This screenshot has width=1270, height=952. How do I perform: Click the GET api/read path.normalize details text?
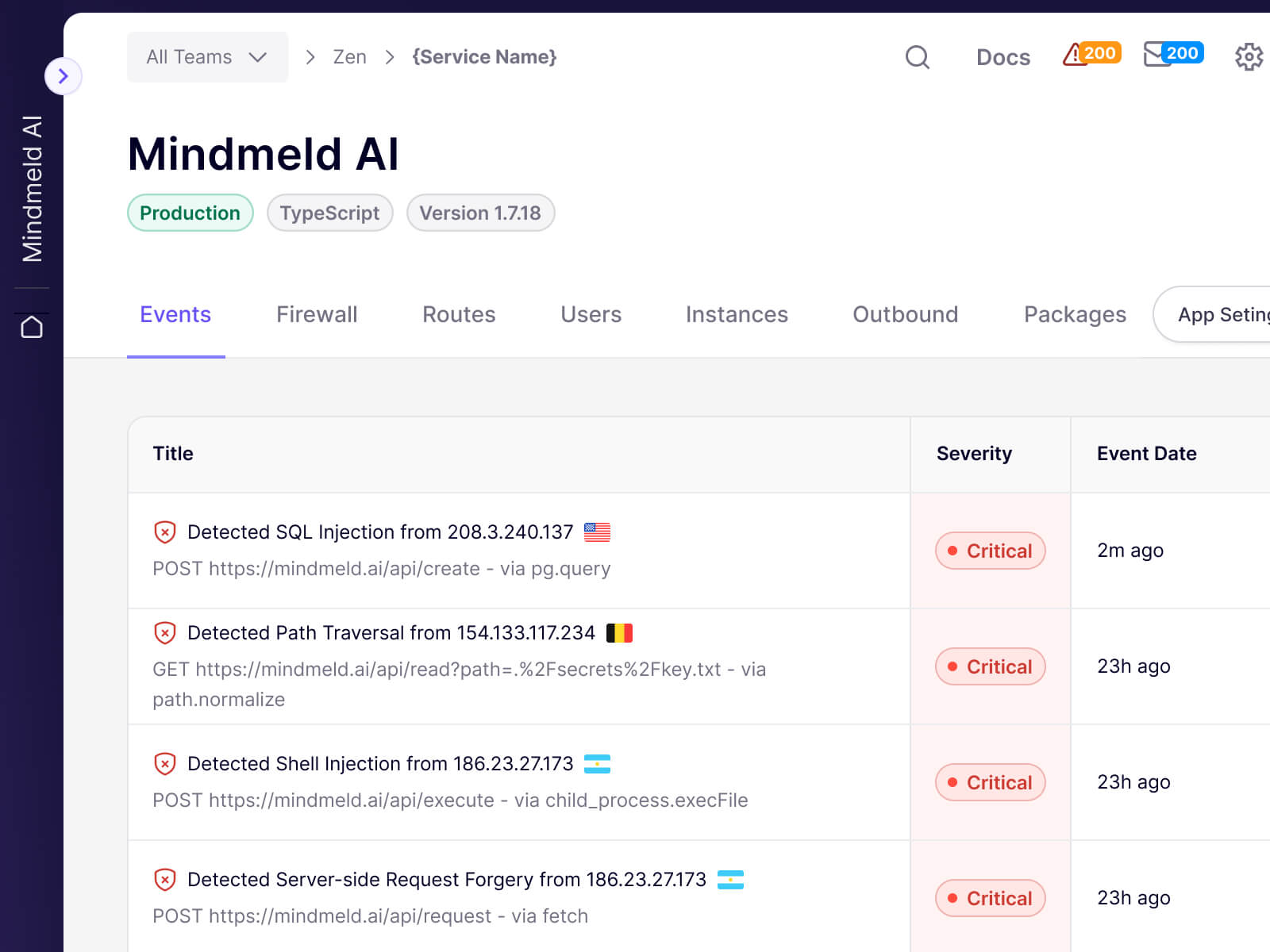click(460, 684)
